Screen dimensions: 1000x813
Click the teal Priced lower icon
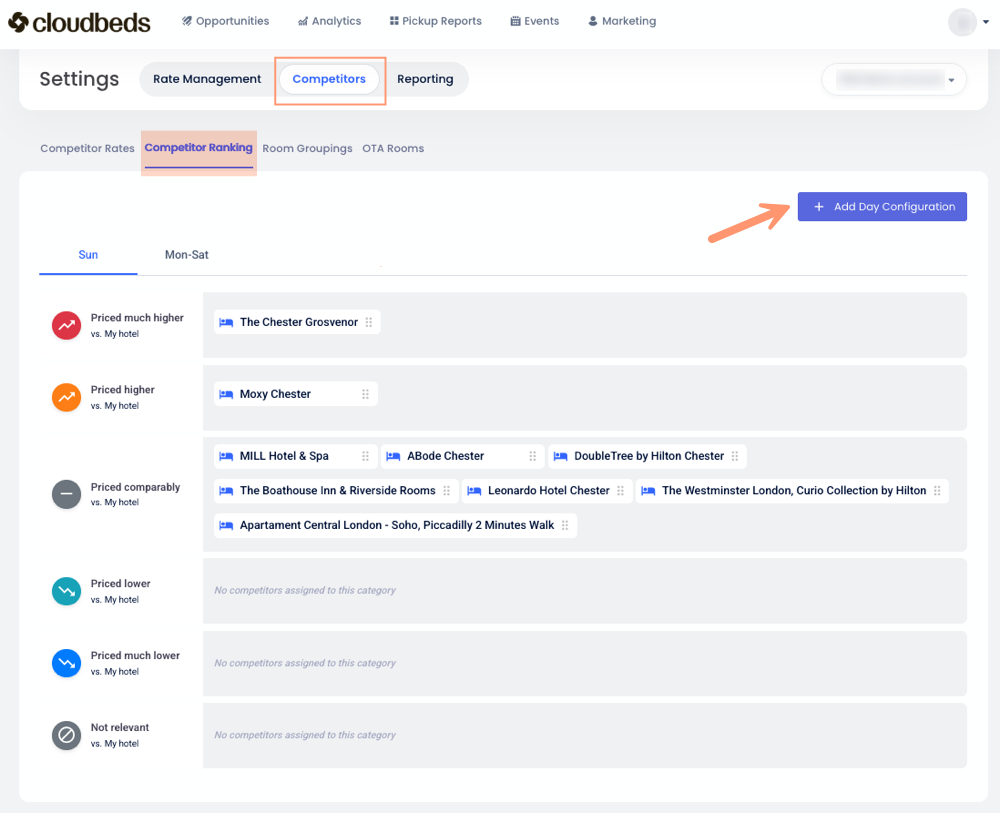pyautogui.click(x=66, y=591)
